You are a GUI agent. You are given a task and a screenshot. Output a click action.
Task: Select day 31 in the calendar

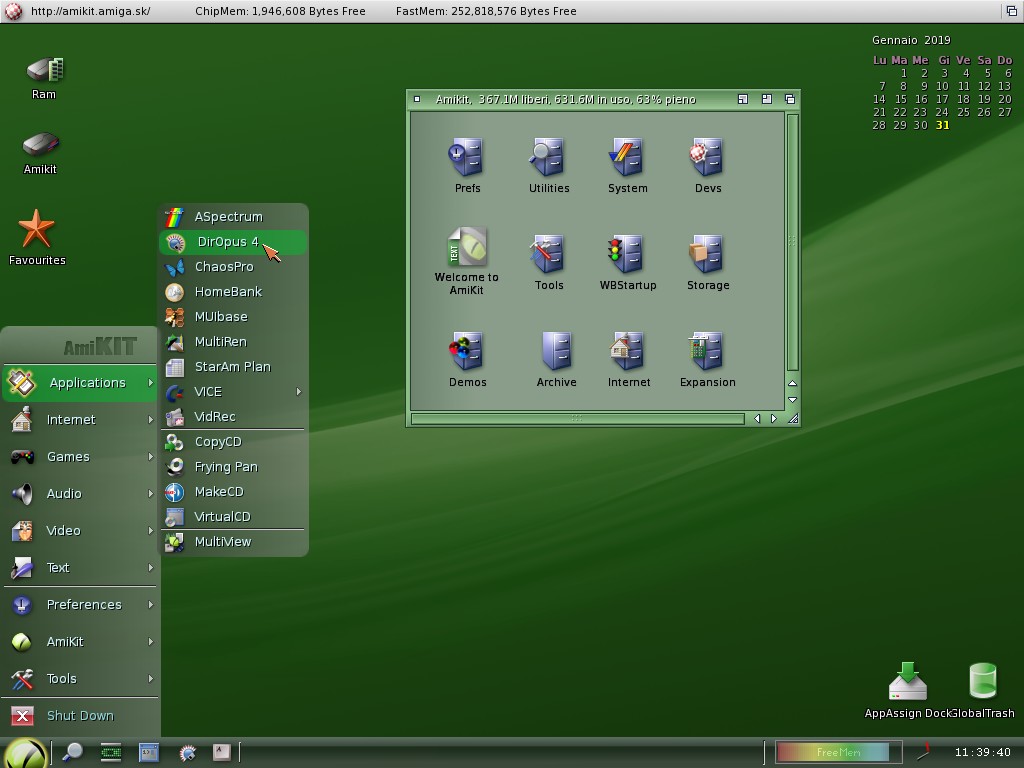942,125
